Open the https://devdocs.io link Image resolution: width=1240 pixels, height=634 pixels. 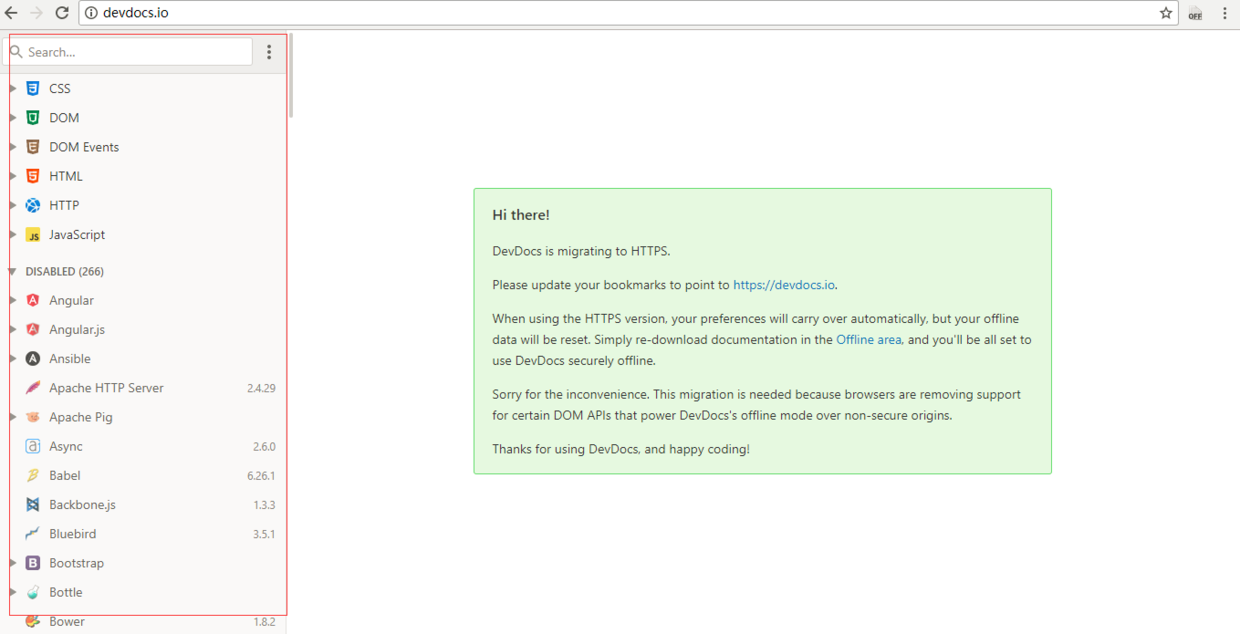pos(784,285)
